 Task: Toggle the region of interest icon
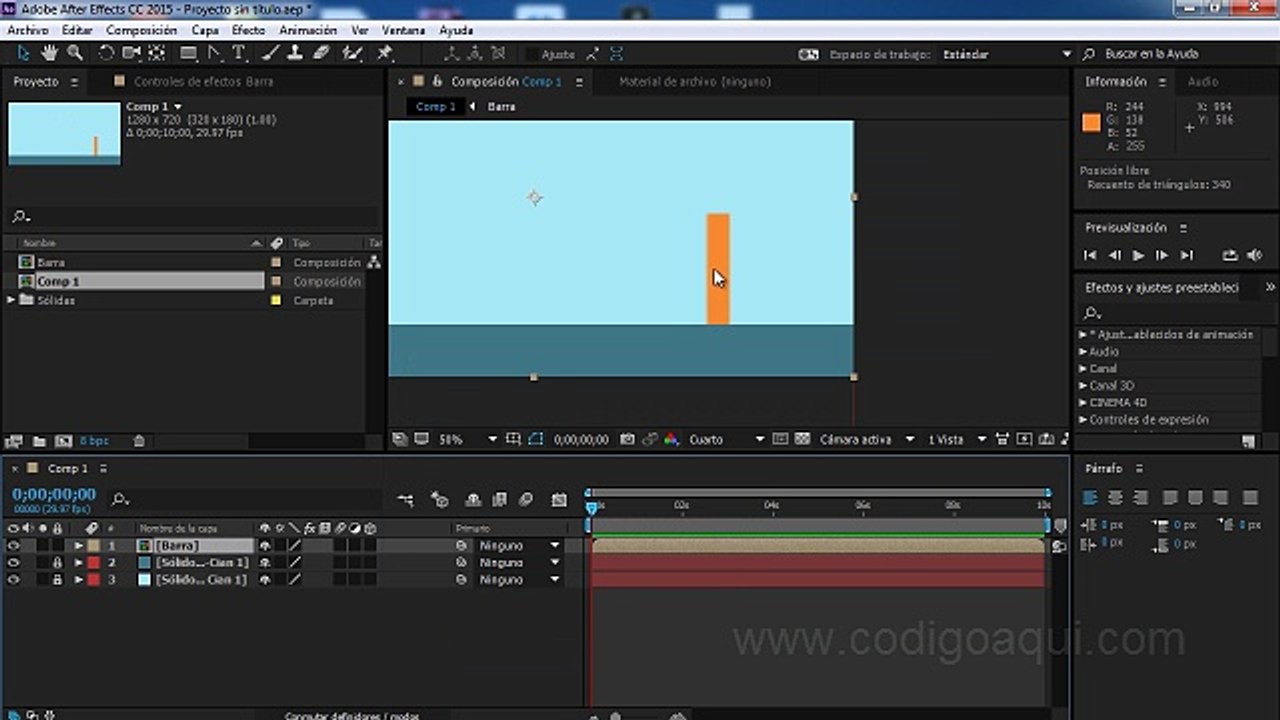(780, 439)
